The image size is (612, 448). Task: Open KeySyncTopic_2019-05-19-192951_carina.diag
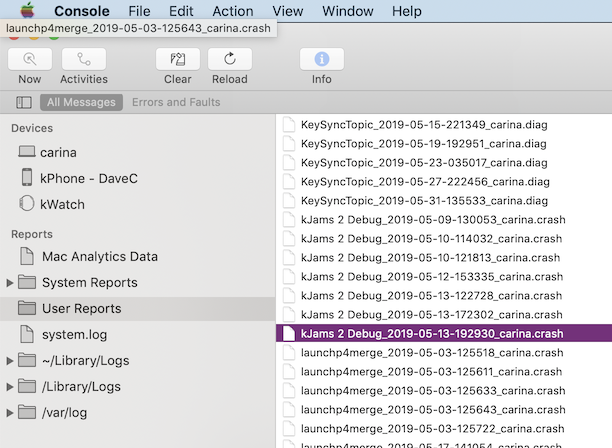423,144
